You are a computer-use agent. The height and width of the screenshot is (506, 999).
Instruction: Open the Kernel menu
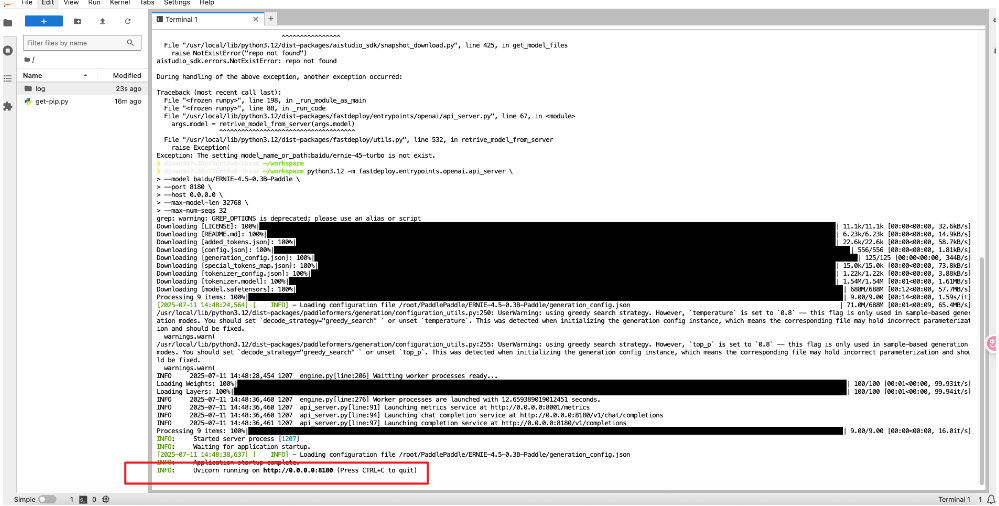pos(120,3)
